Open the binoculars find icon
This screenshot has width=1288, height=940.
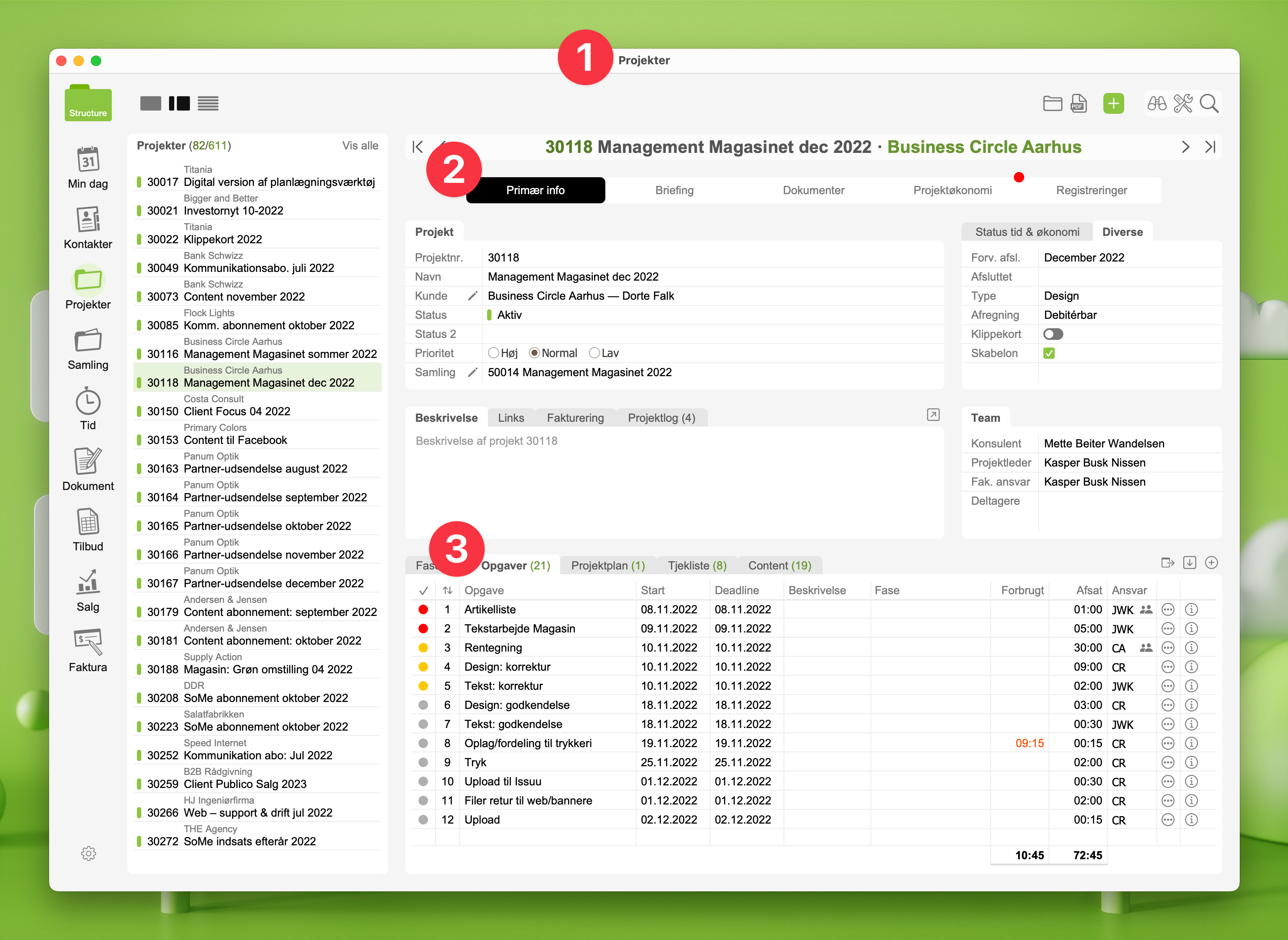click(1156, 103)
